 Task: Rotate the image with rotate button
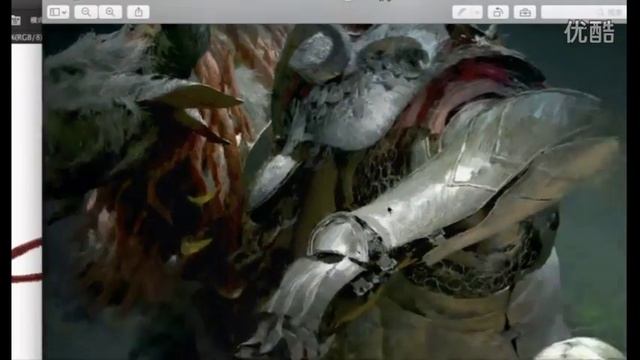tap(498, 12)
